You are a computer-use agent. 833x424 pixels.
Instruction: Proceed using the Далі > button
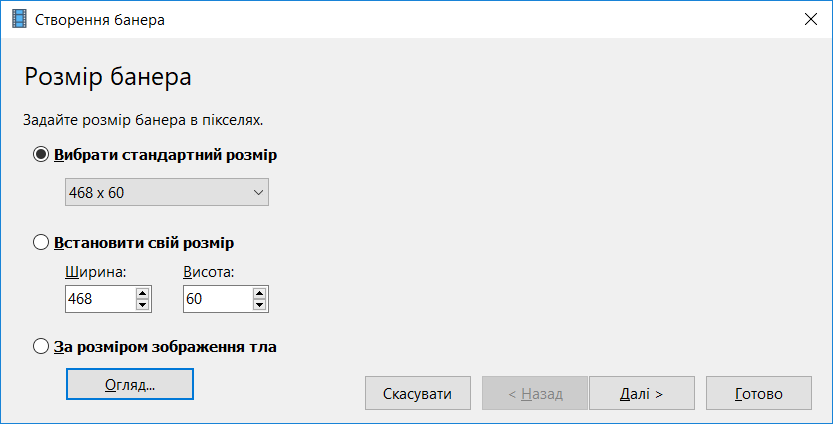[642, 393]
